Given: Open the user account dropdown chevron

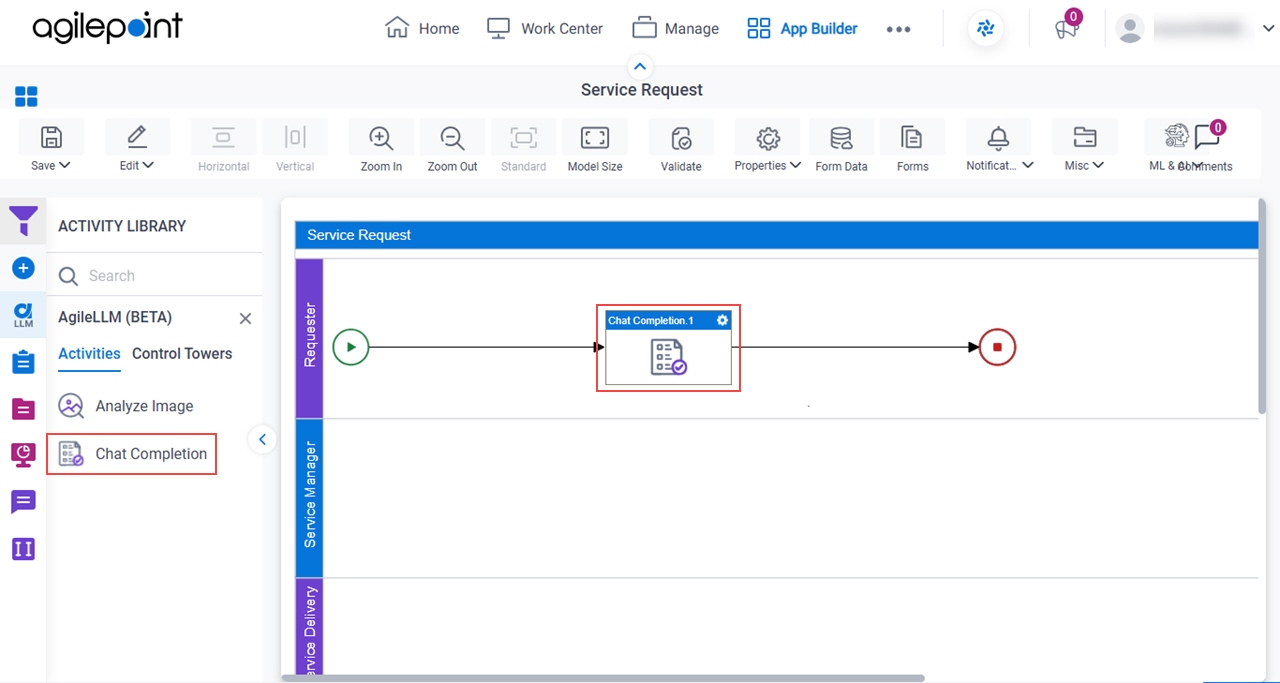Looking at the screenshot, I should (x=1268, y=29).
